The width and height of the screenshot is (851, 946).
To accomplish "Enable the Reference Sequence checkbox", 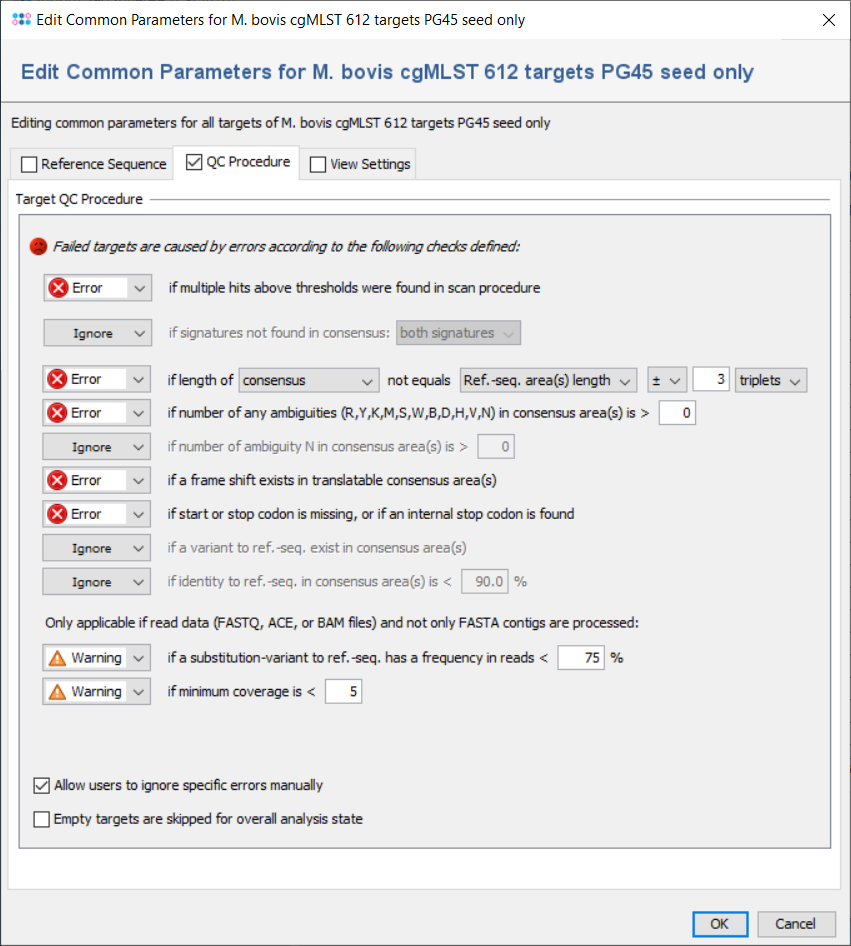I will (29, 164).
